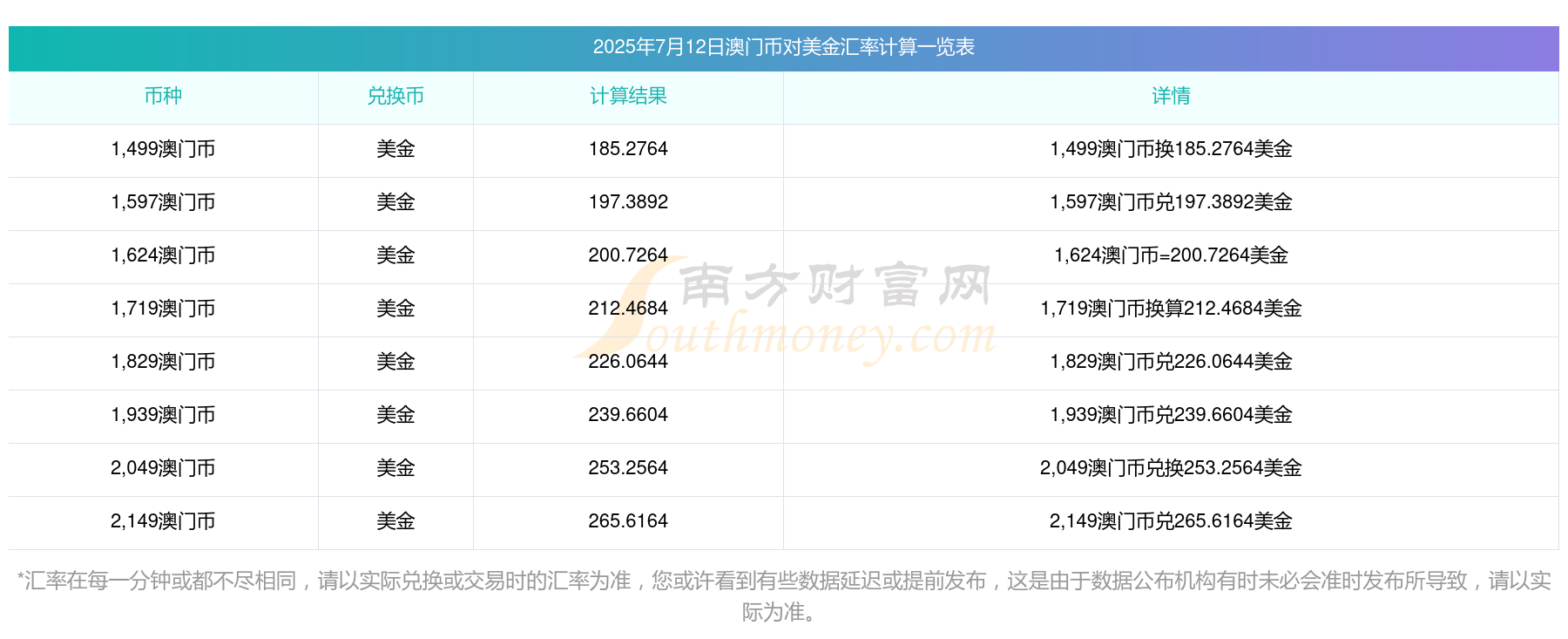The height and width of the screenshot is (639, 1568).
Task: Select the 1,624澳门币 cell
Action: (x=163, y=255)
